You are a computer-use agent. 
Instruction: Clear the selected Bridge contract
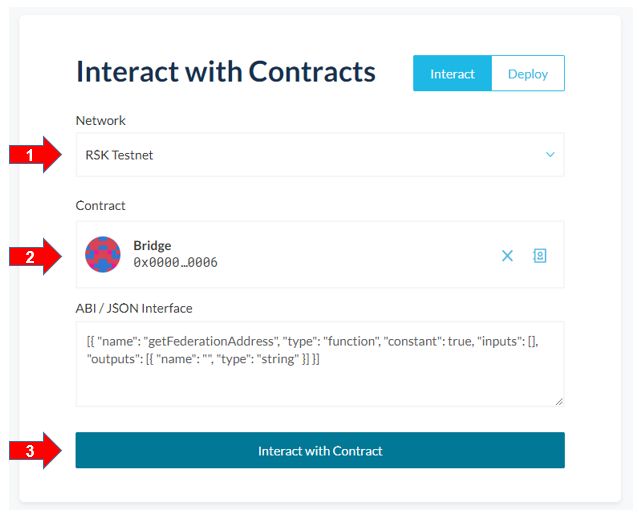[x=507, y=256]
